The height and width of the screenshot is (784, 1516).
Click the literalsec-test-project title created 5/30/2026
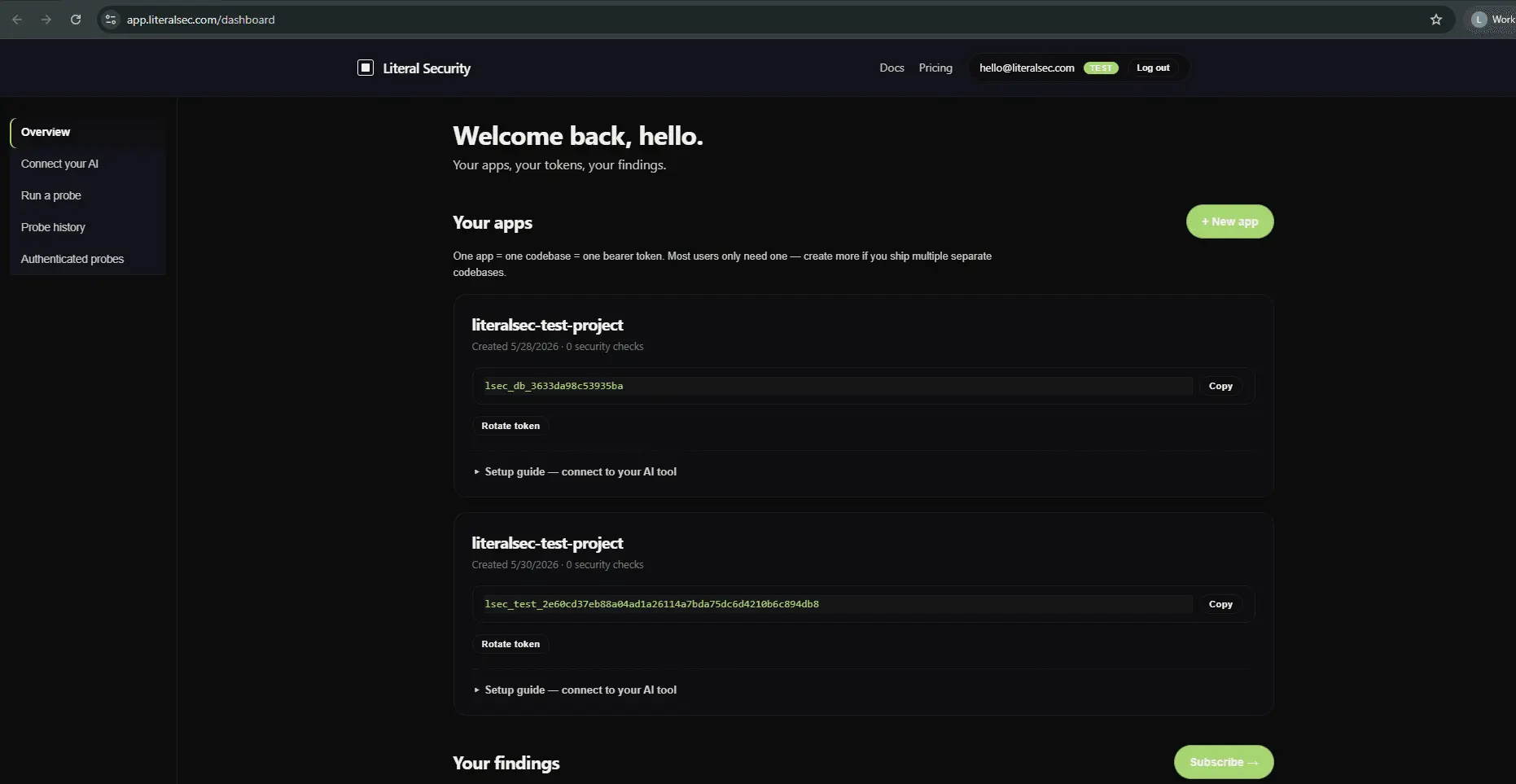547,543
